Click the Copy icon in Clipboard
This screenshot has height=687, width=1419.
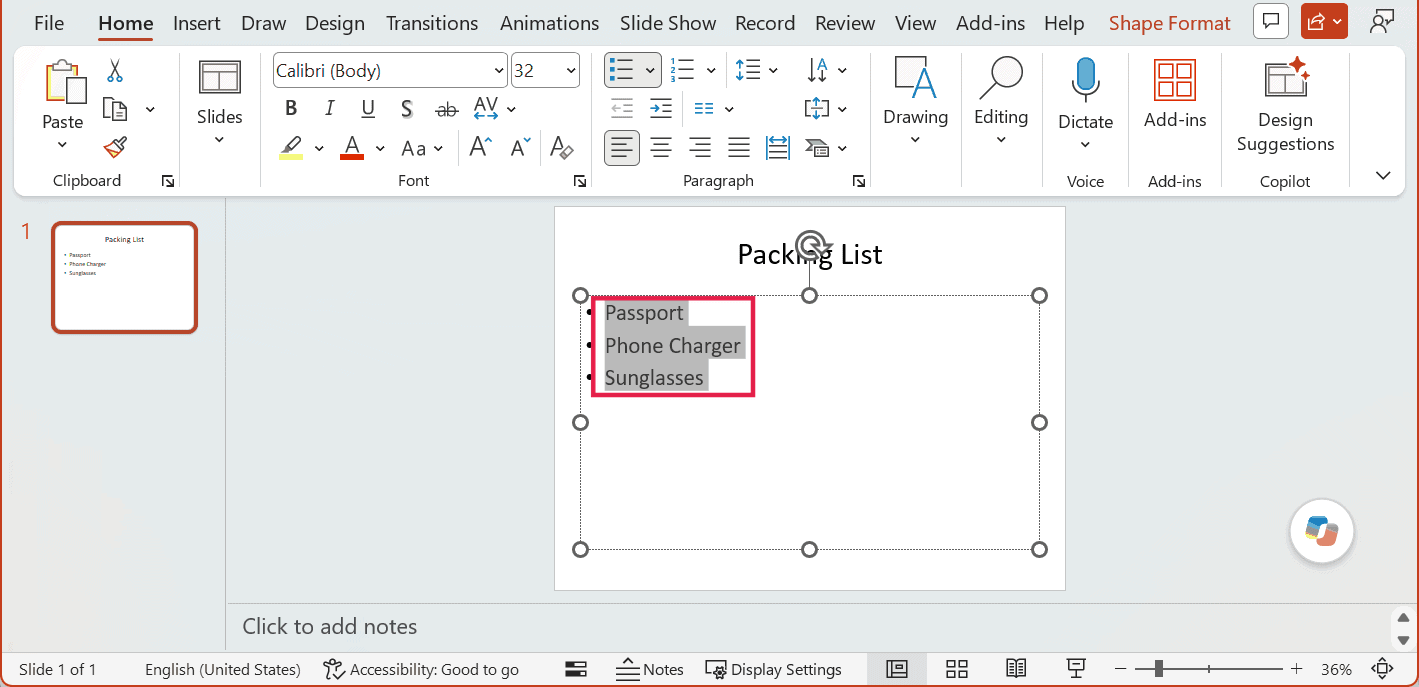pos(116,109)
